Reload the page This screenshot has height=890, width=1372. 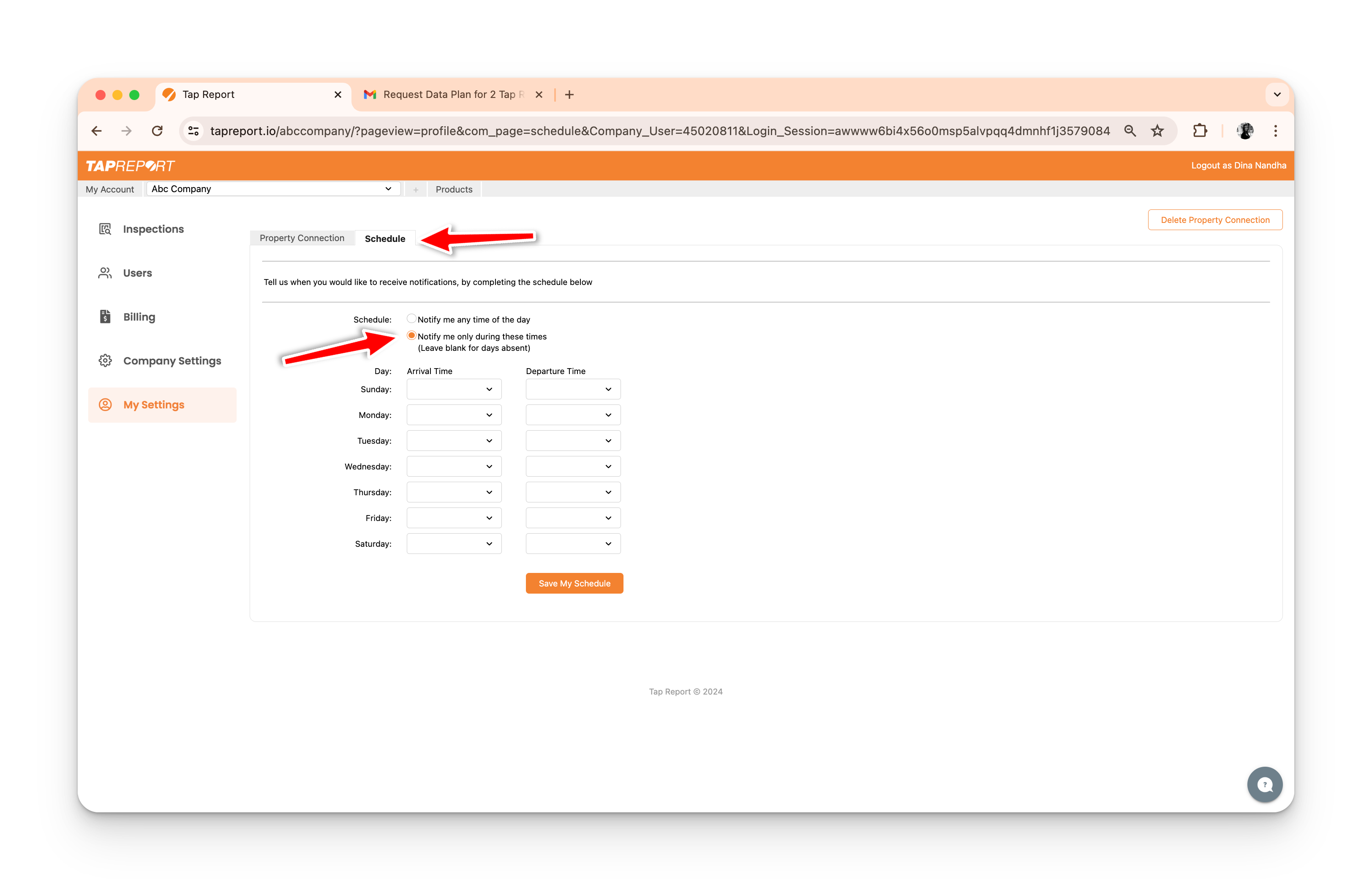(157, 131)
